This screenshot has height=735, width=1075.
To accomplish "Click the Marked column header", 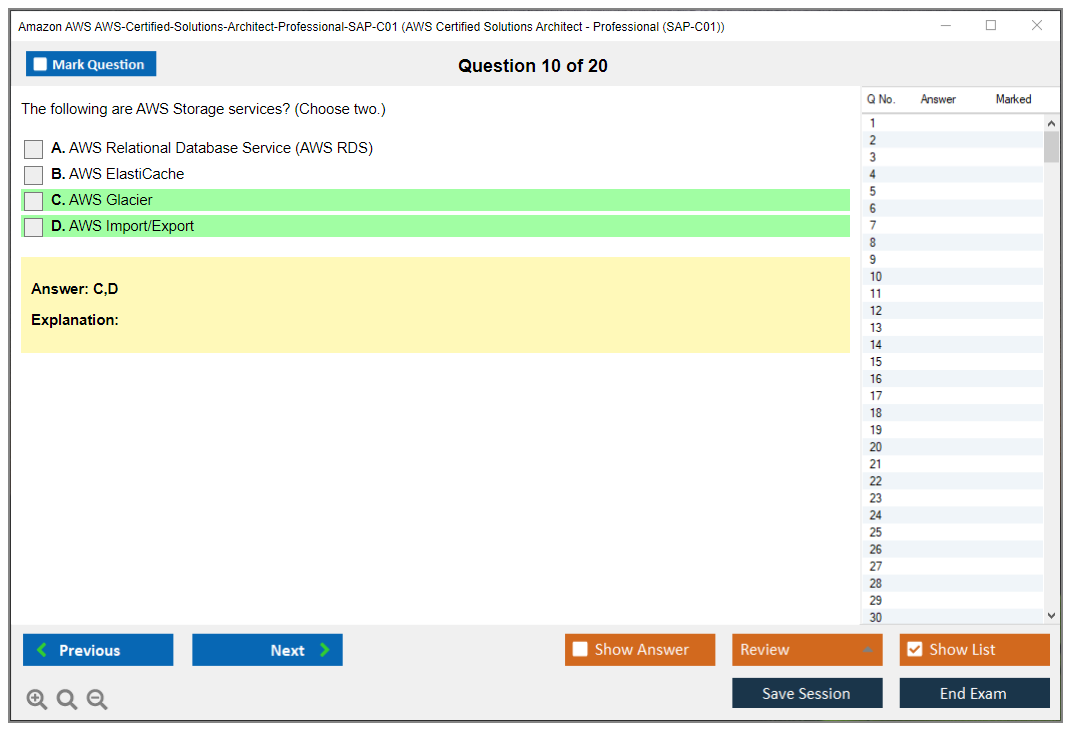I will tap(1013, 99).
